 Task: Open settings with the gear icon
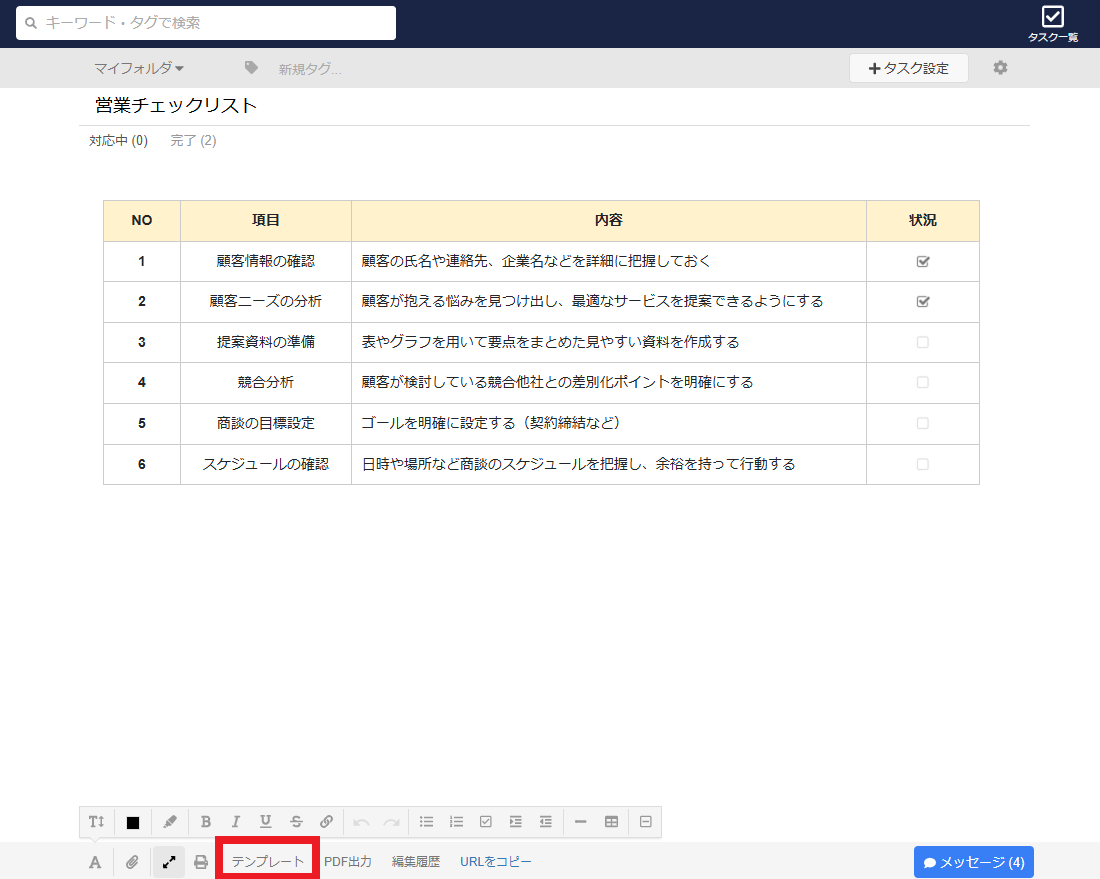(x=1000, y=67)
